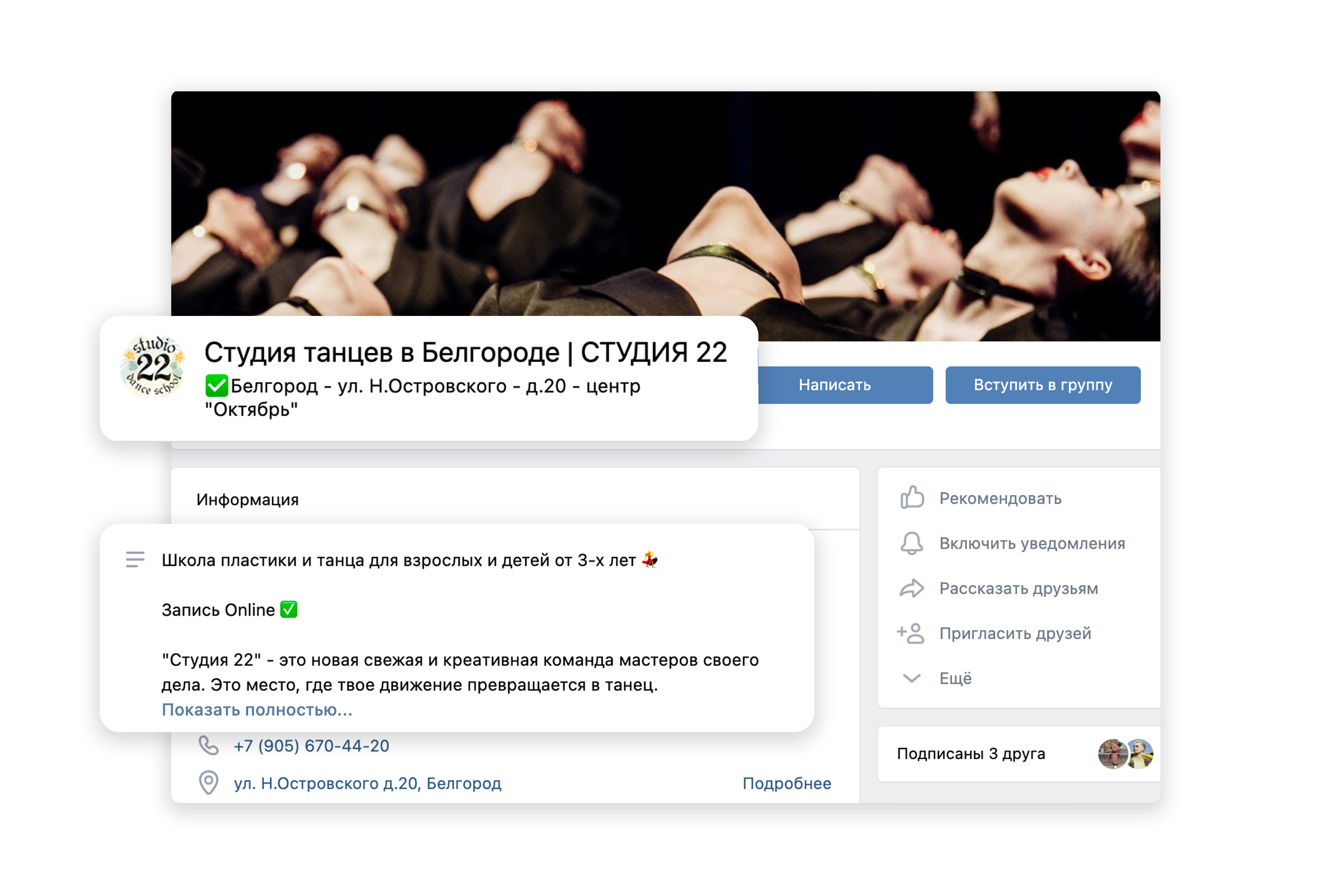This screenshot has height=896, width=1324.
Task: Call phone number +7 (905) 670-44-20
Action: point(312,746)
